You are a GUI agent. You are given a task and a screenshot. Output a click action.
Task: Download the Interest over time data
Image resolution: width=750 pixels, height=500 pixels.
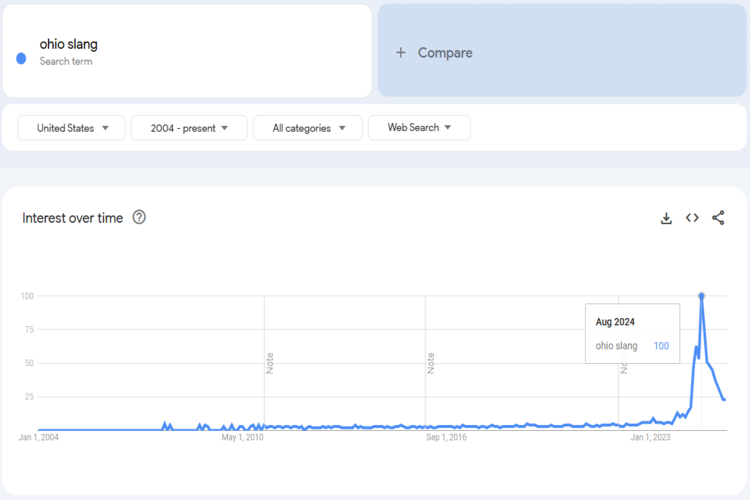pos(666,218)
